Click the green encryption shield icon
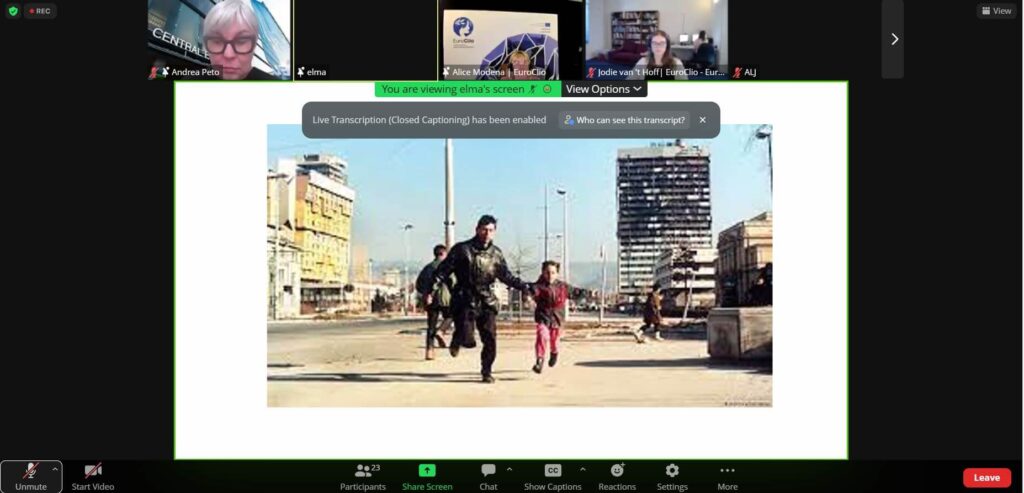The width and height of the screenshot is (1024, 493). click(x=12, y=11)
